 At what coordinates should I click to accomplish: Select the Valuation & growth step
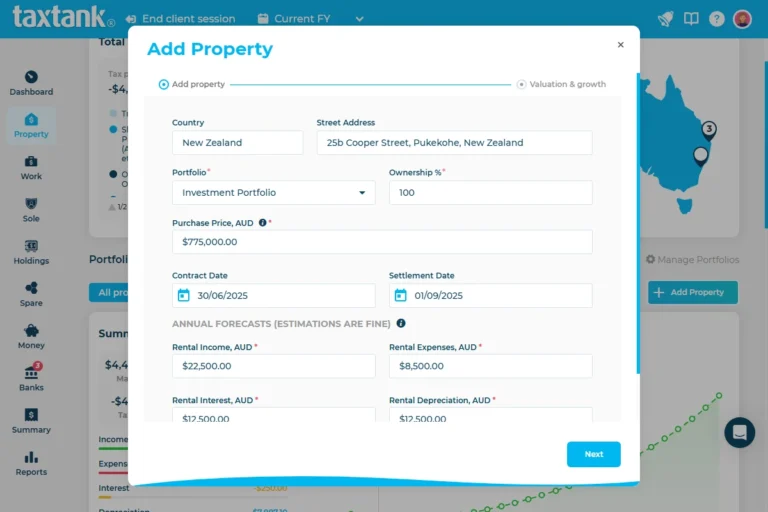pos(561,84)
